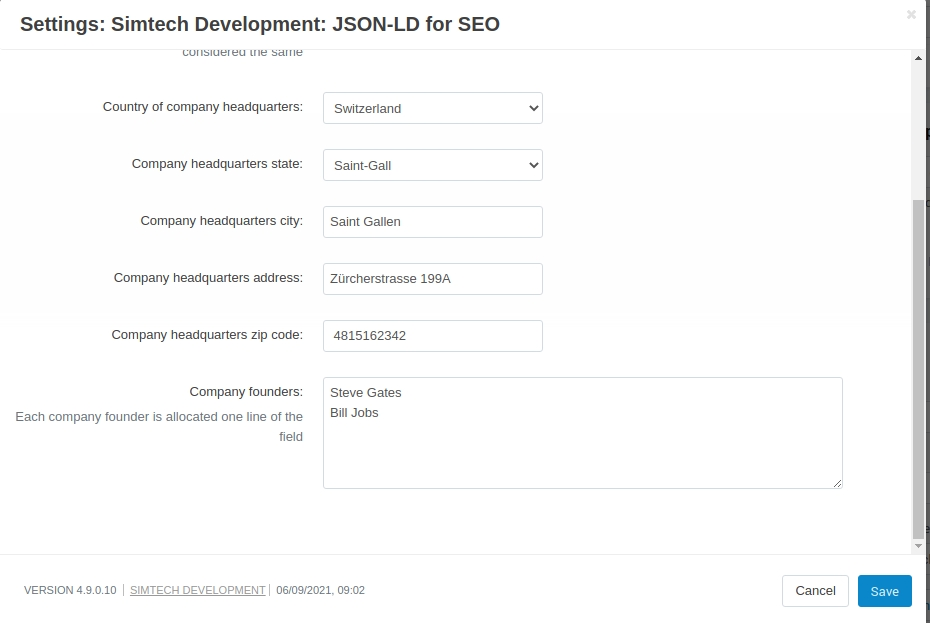Click the 'Country of company headquarters:' label

click(203, 107)
